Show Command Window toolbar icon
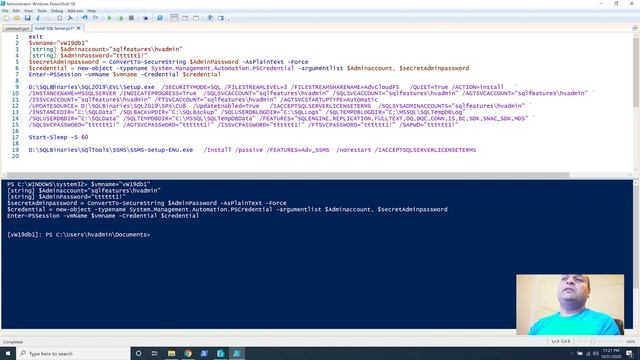Viewport: 640px width, 360px height. [210, 18]
